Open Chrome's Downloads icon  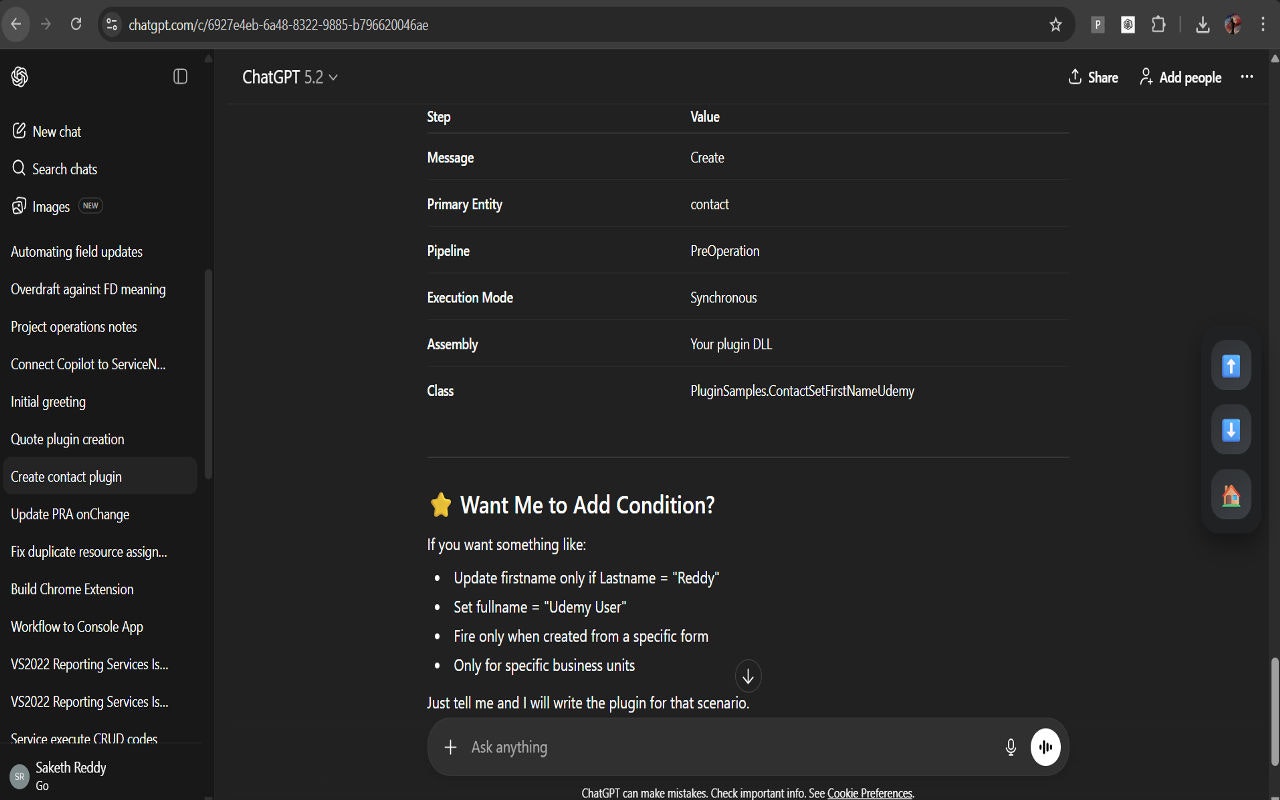1203,24
